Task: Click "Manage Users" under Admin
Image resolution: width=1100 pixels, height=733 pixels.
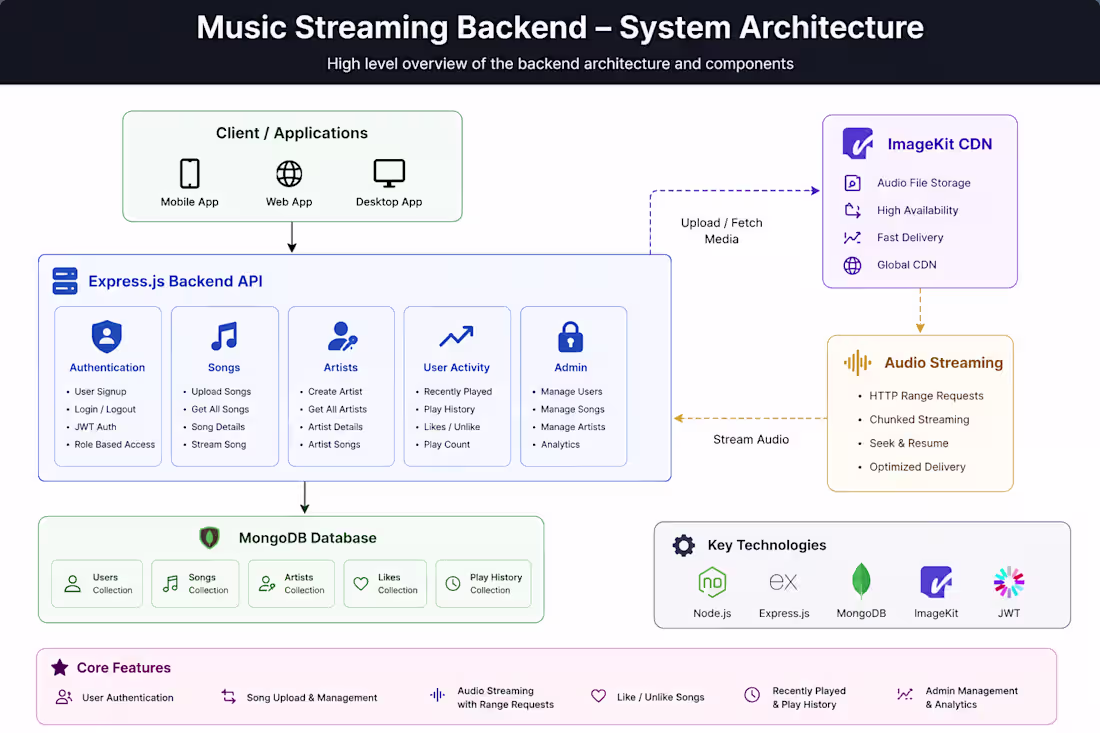Action: click(571, 392)
